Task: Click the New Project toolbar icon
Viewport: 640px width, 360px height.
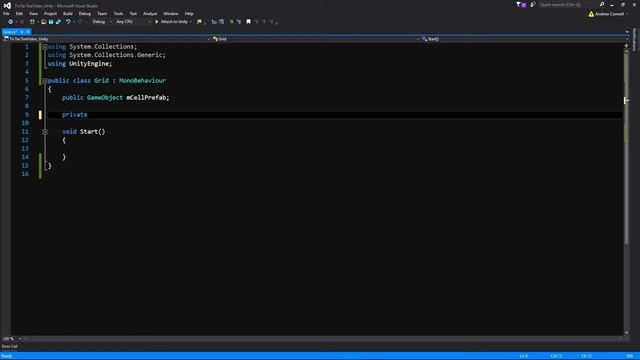Action: click(32, 22)
